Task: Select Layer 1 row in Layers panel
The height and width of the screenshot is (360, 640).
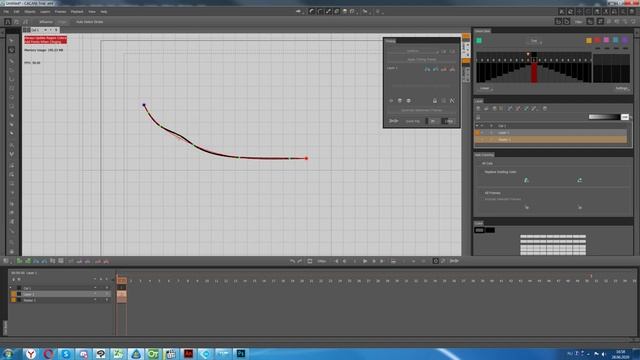Action: click(551, 133)
